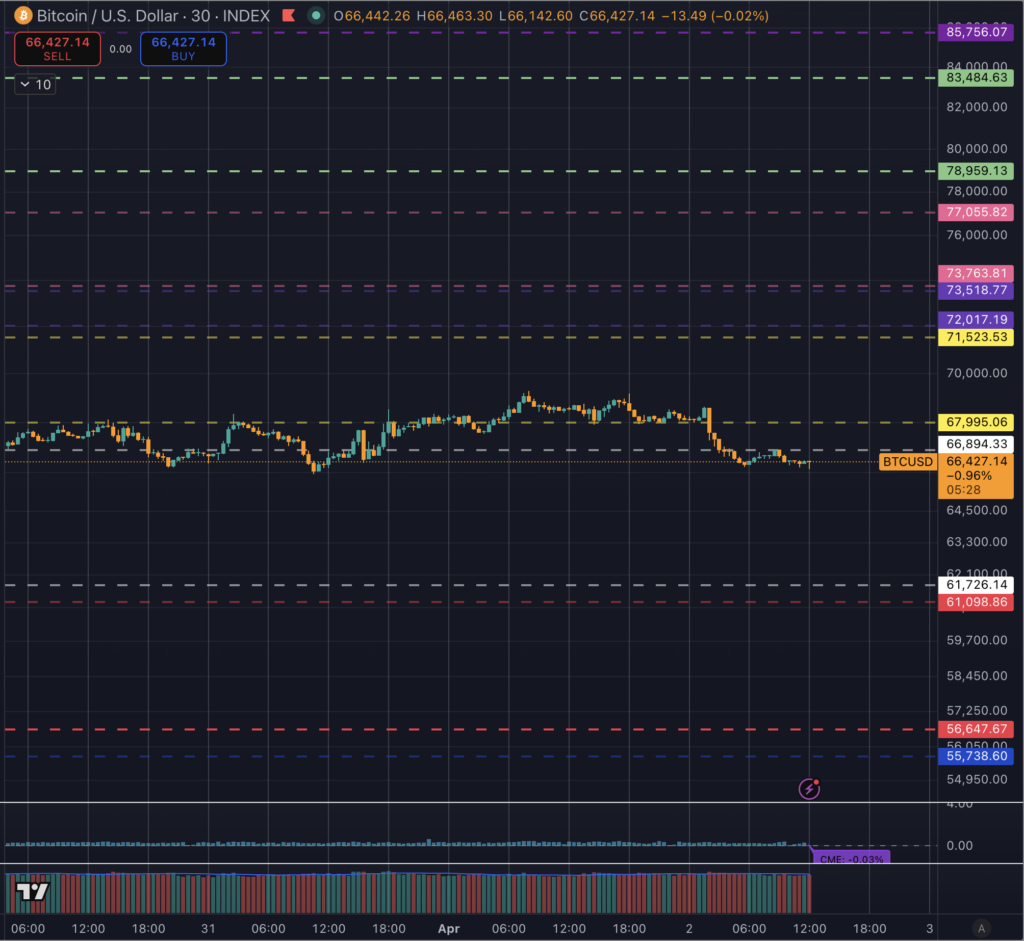
Task: Expand options on the 85,756.07 level label
Action: pos(976,33)
